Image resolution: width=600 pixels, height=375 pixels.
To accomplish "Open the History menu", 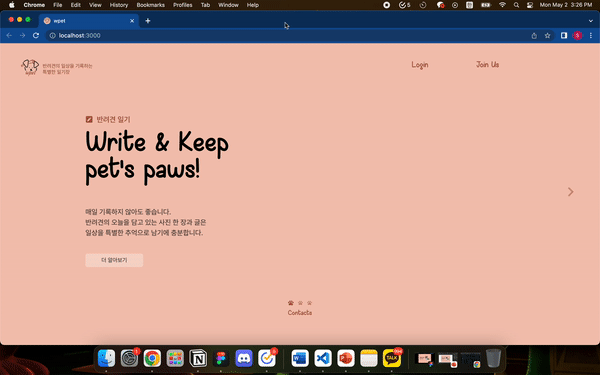I will 119,5.
